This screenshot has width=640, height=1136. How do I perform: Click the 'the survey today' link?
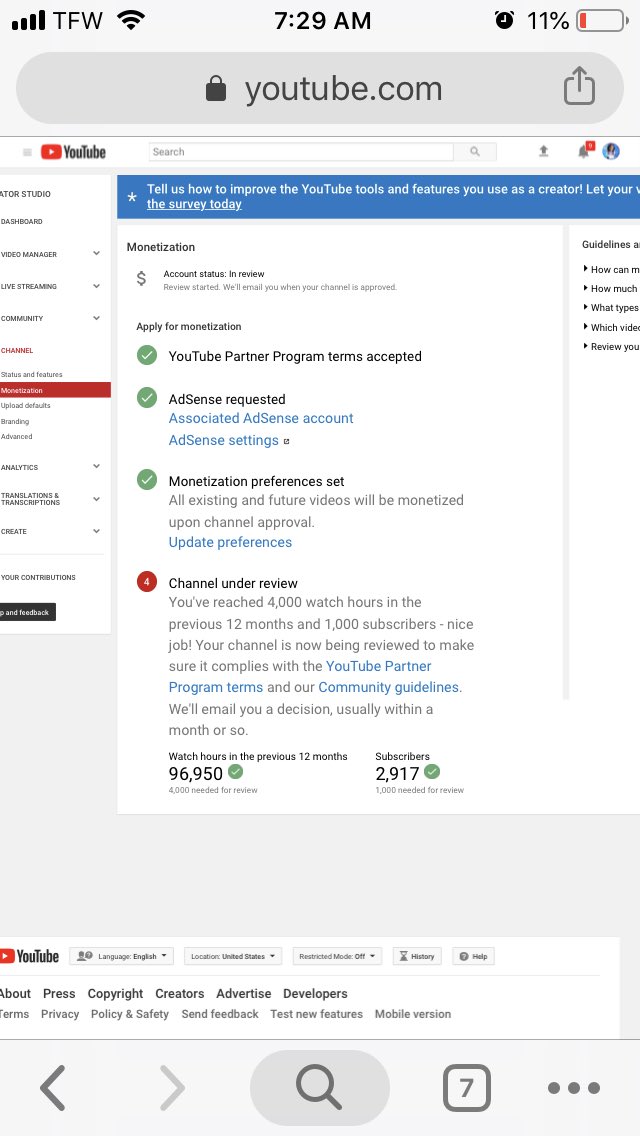pyautogui.click(x=194, y=204)
